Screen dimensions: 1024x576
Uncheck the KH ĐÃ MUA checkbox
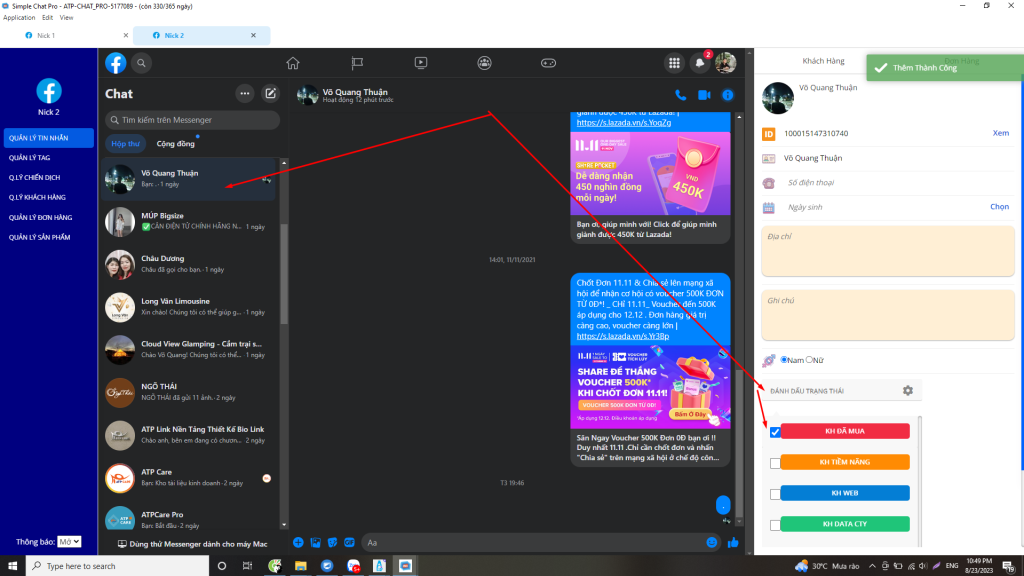point(775,432)
